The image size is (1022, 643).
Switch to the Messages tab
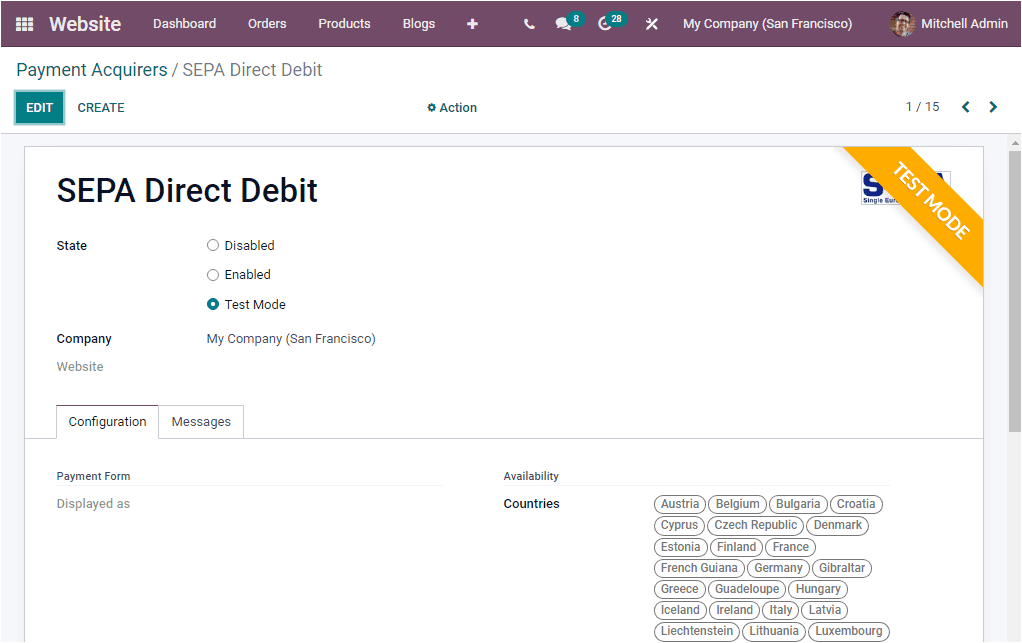pos(201,421)
